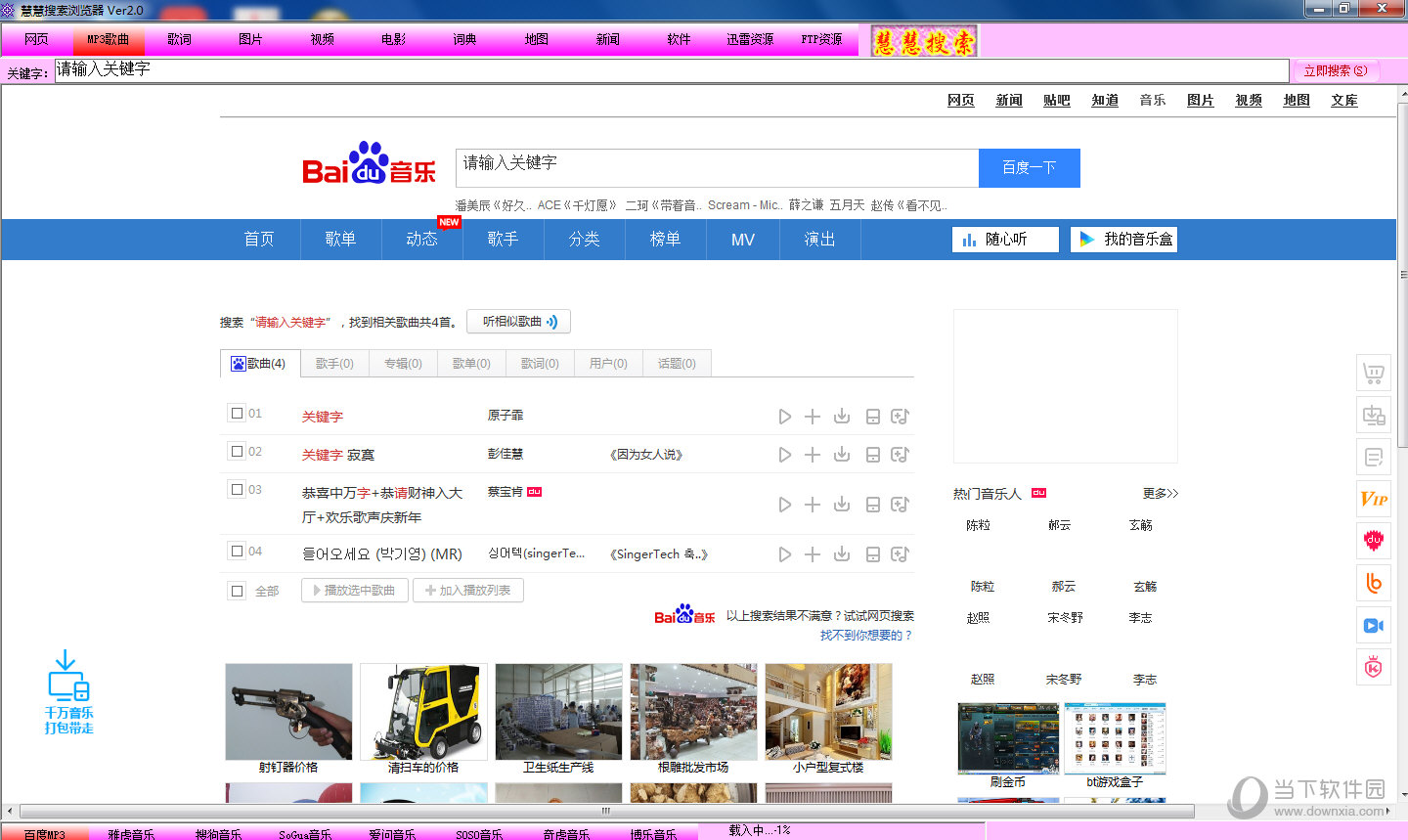Play song 02 关键字 寂寞
1408x840 pixels.
[x=784, y=455]
